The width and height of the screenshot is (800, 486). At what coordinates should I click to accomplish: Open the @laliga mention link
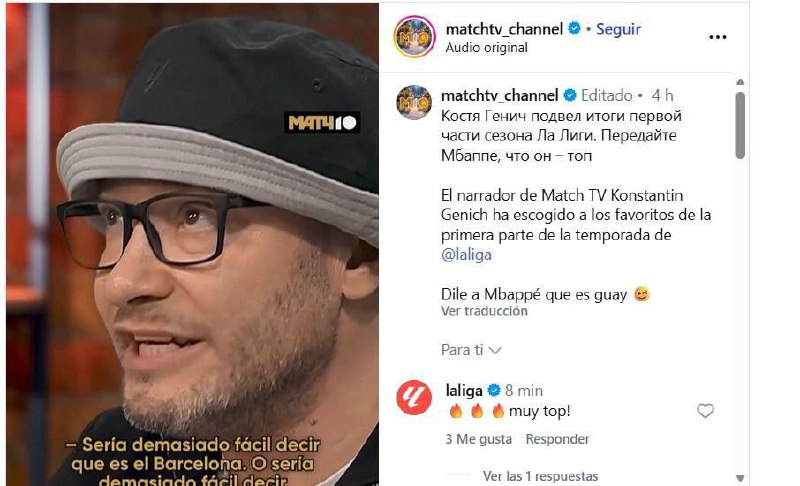tap(466, 254)
